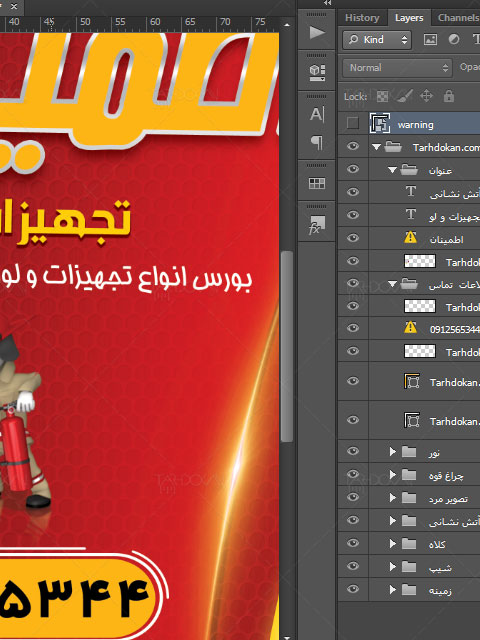Expand the تصویر مرد group
Screen dimensions: 480x640
point(393,498)
